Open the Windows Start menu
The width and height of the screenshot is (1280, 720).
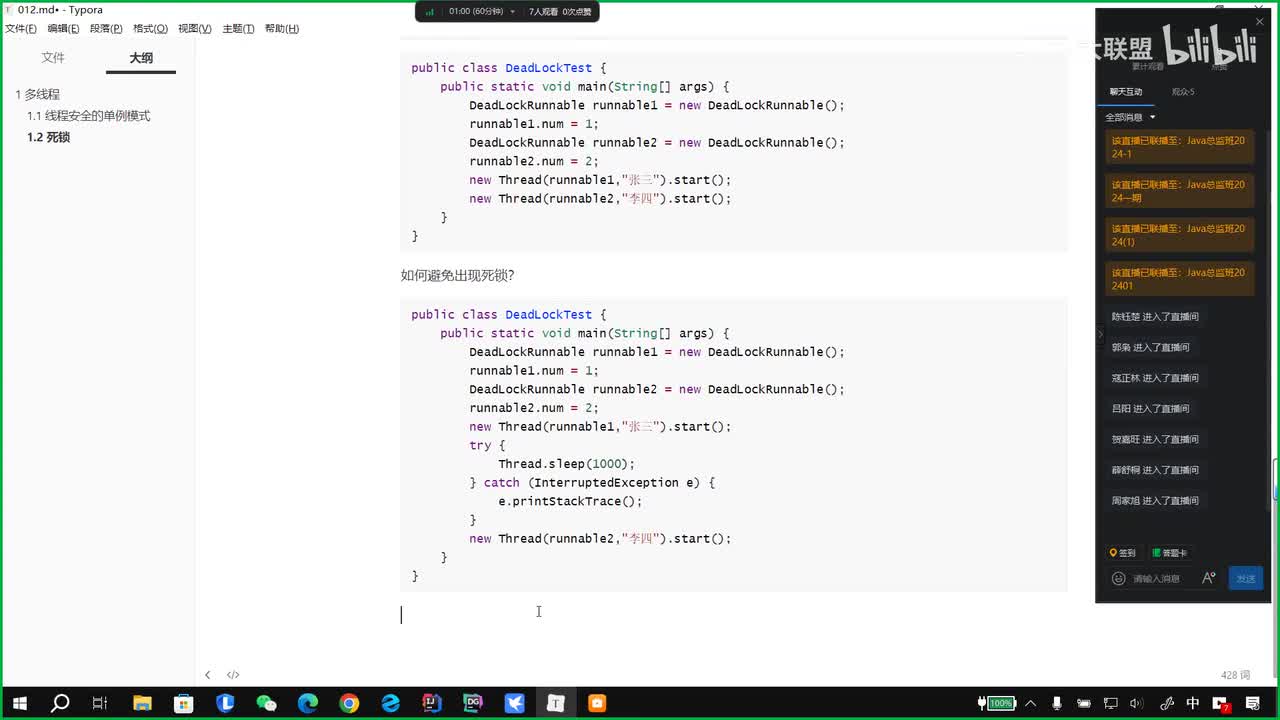[x=19, y=703]
